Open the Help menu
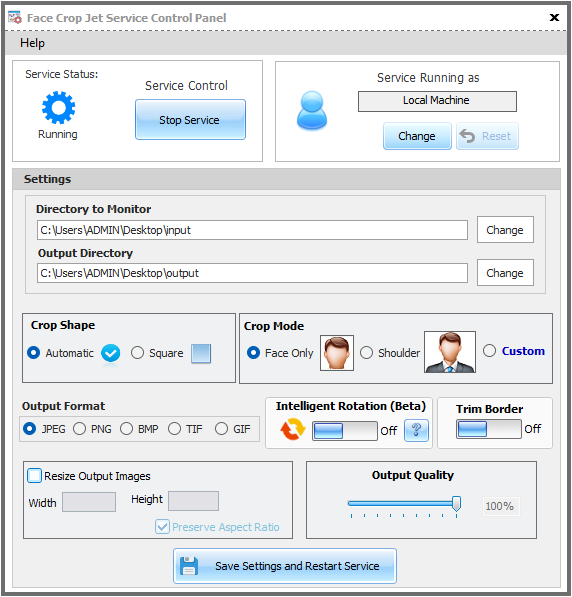Screen dimensions: 572x597 [32, 43]
